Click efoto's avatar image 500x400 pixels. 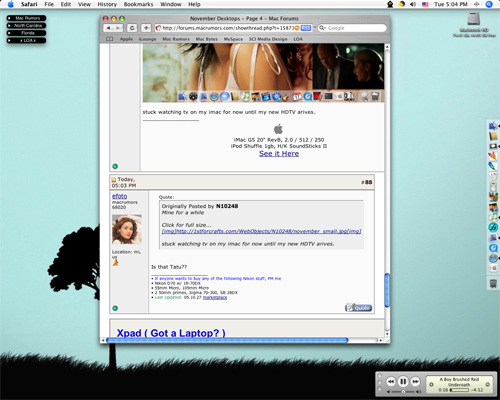pos(127,229)
